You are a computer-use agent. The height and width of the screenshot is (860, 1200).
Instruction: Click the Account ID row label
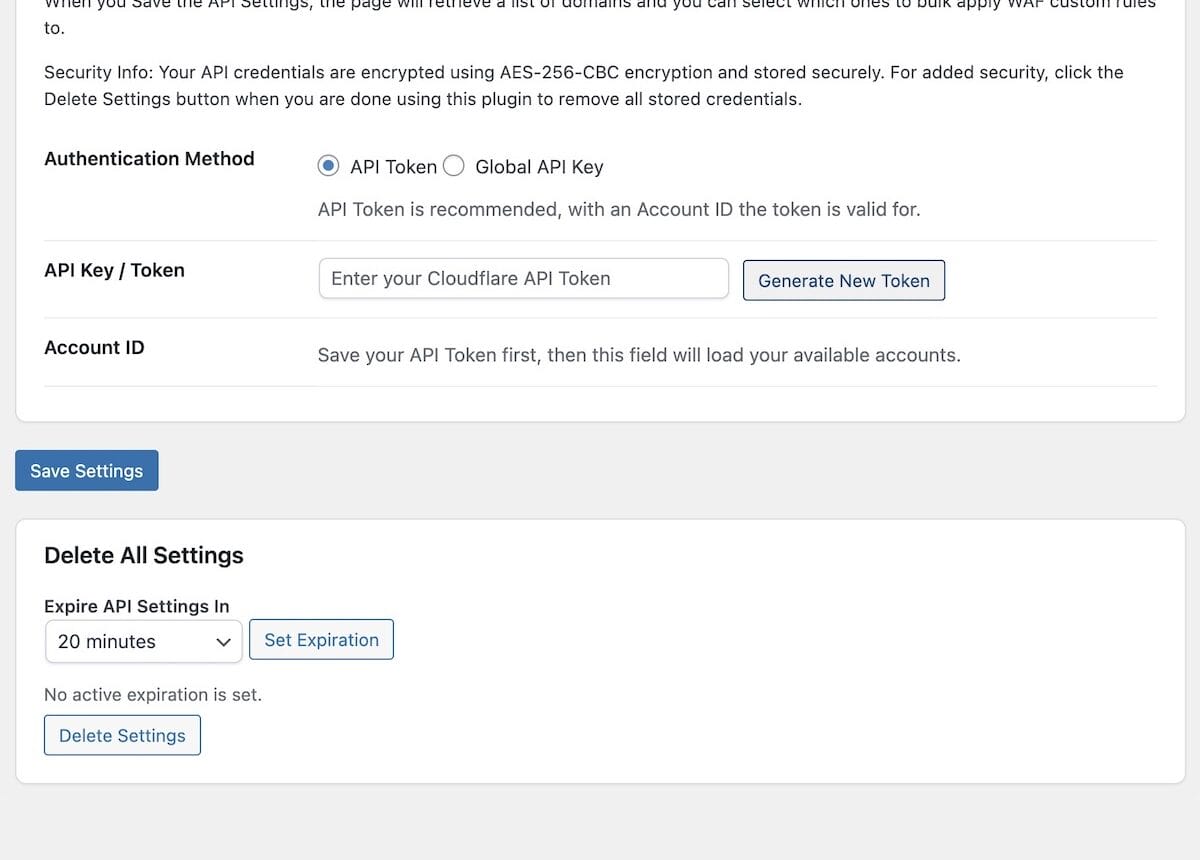tap(94, 347)
